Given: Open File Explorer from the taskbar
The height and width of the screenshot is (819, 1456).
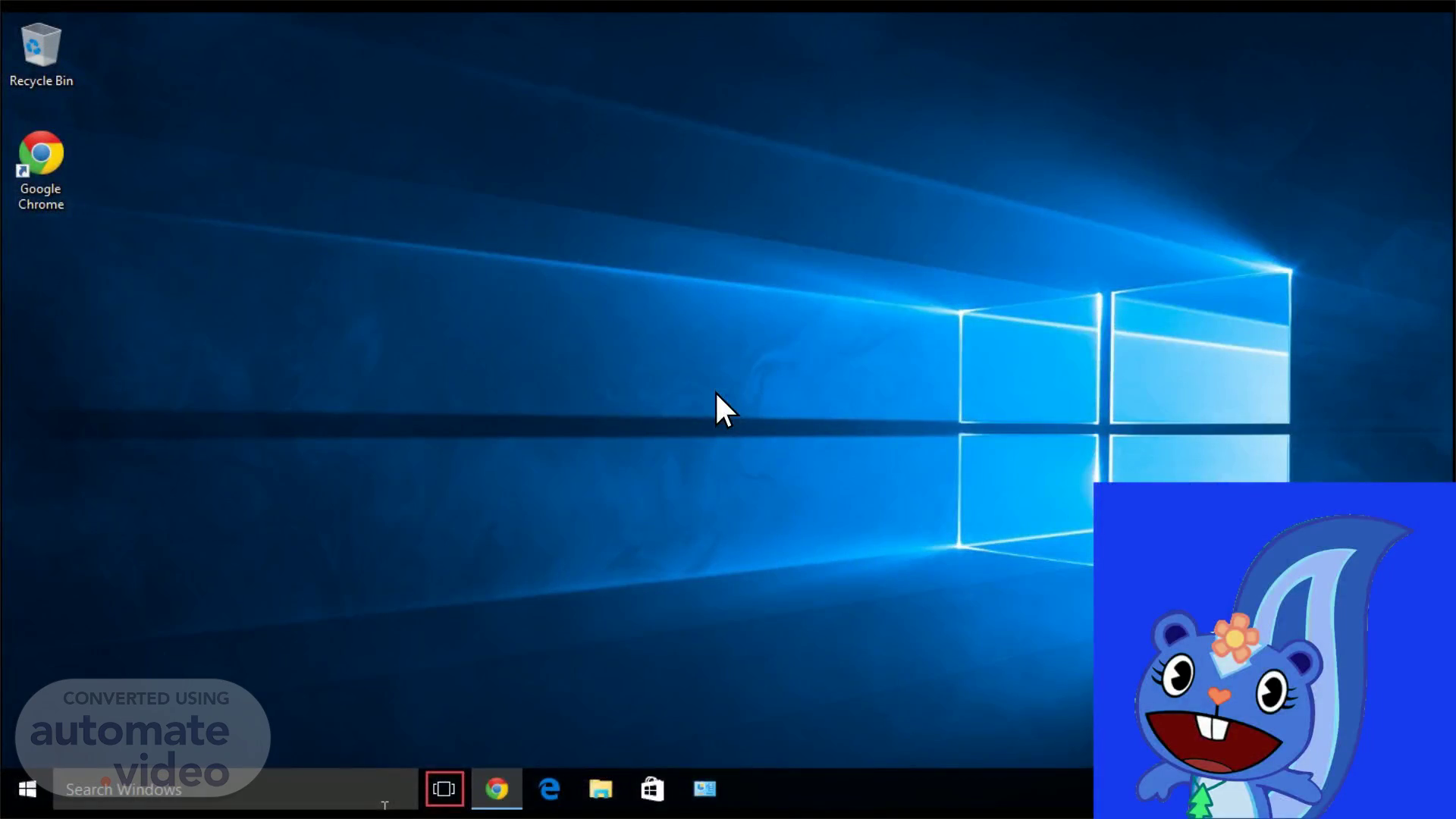Looking at the screenshot, I should pyautogui.click(x=601, y=789).
